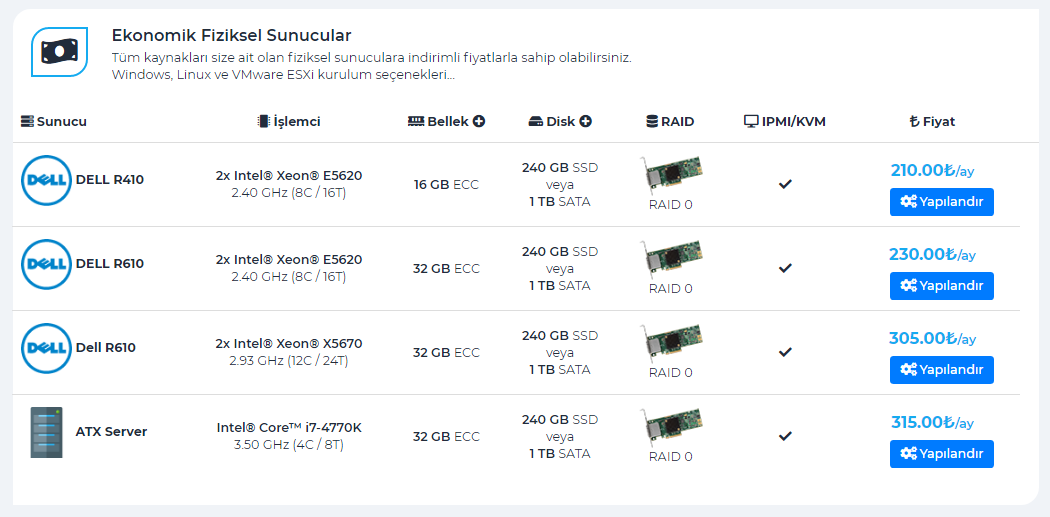Click RAID card image in DELL R410 row
Image resolution: width=1050 pixels, height=517 pixels.
[670, 176]
